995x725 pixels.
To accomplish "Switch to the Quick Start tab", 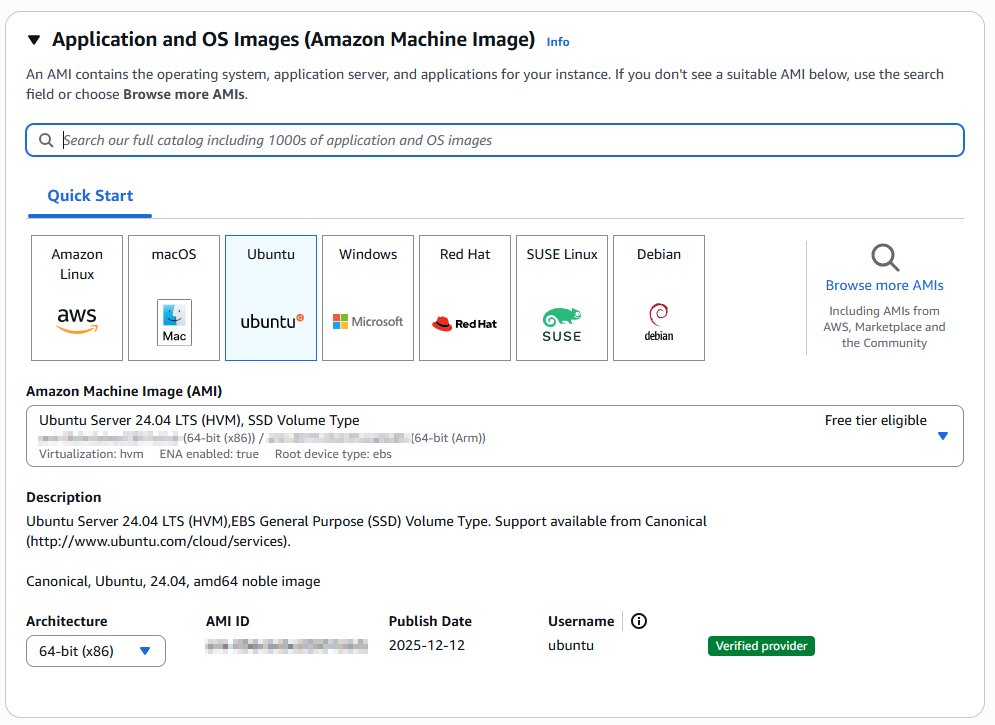I will 89,197.
